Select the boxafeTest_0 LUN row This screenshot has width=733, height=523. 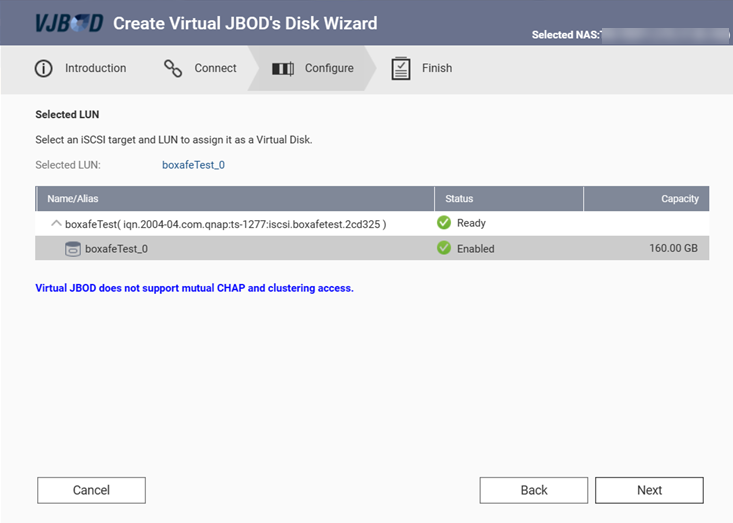[250, 249]
